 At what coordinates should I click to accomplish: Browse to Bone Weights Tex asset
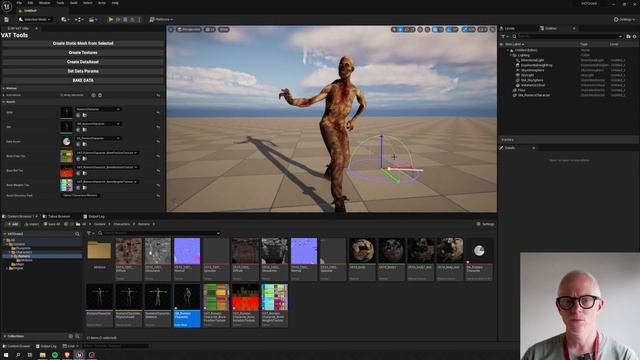(84, 188)
